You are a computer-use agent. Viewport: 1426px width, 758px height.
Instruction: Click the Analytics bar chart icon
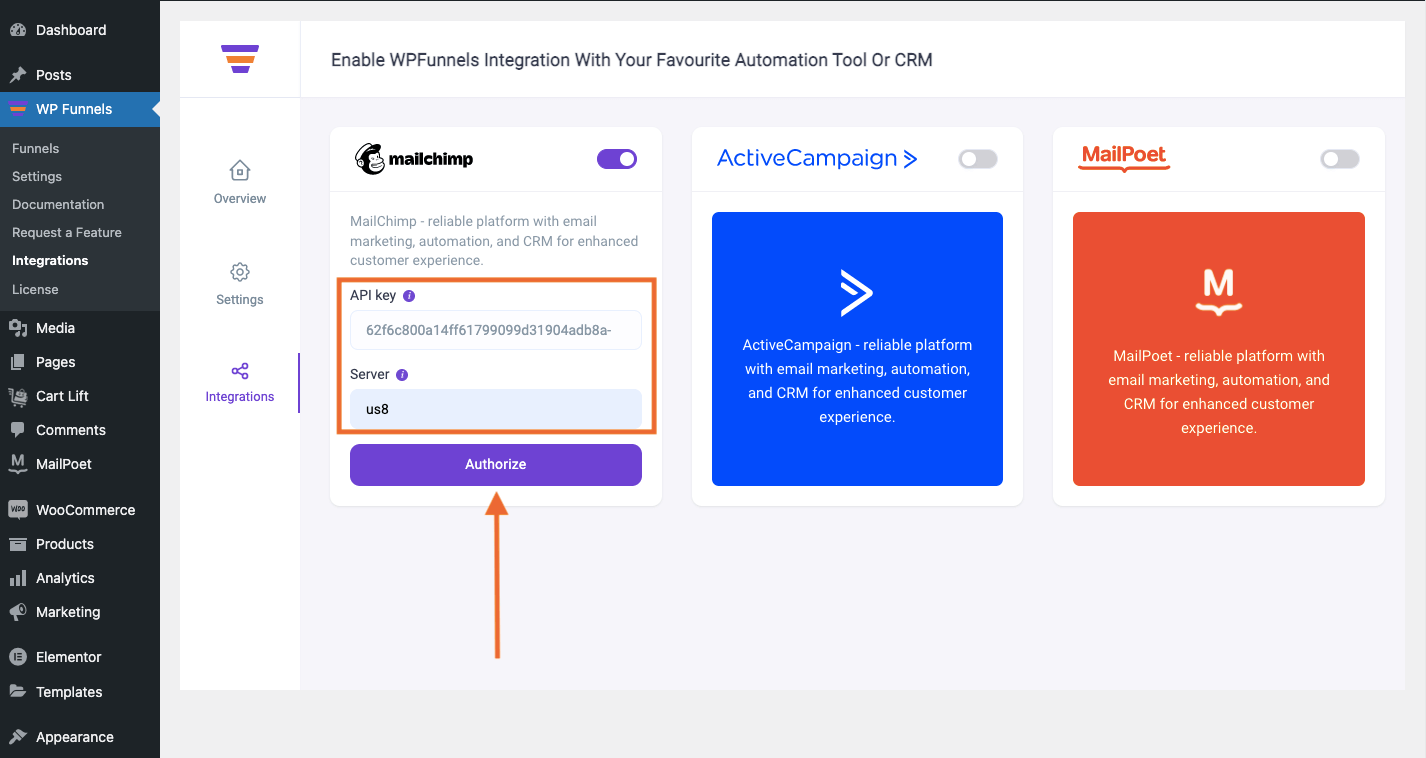[18, 578]
